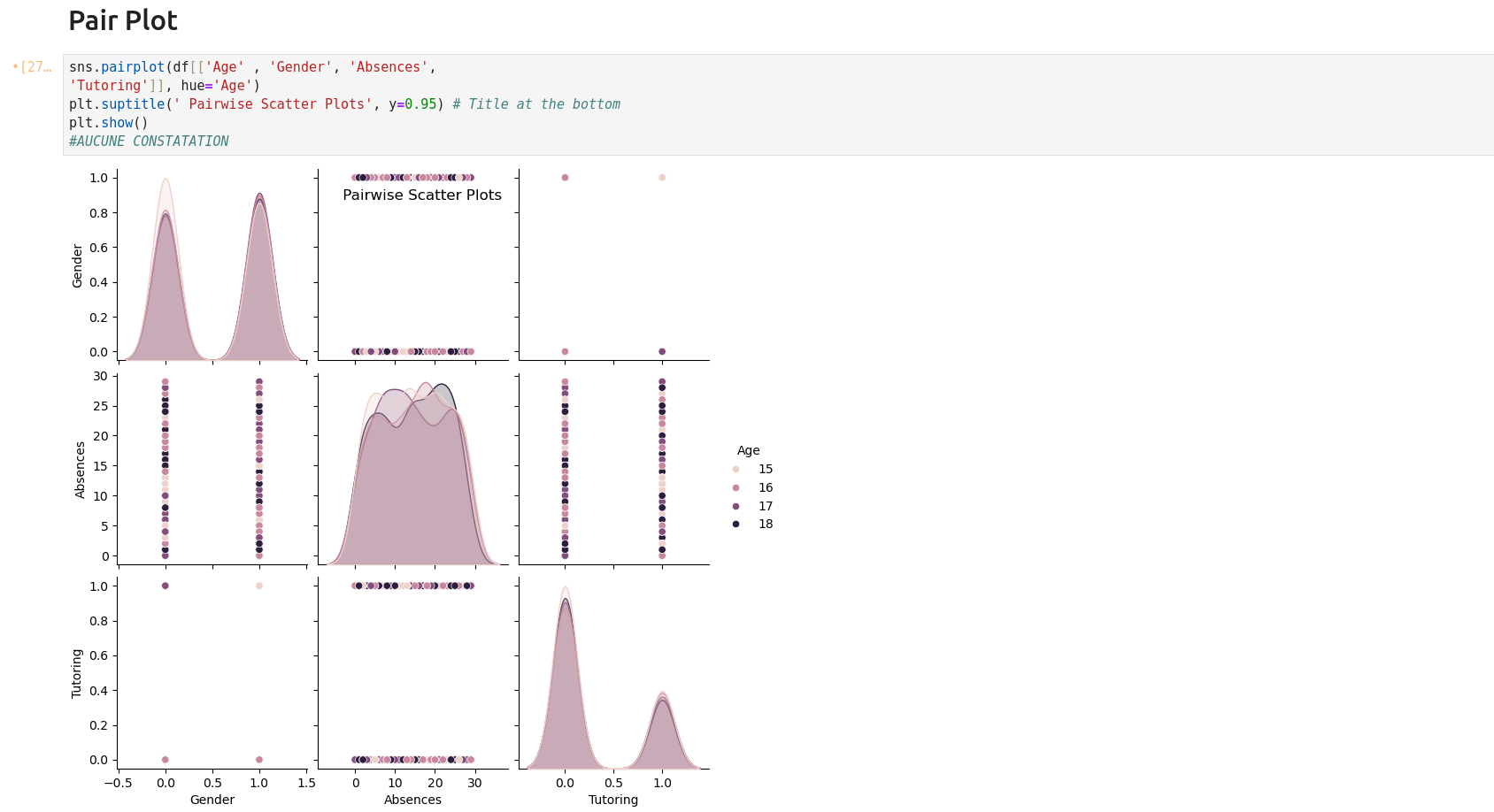1494x812 pixels.
Task: Click the Age legend title
Action: [x=748, y=450]
